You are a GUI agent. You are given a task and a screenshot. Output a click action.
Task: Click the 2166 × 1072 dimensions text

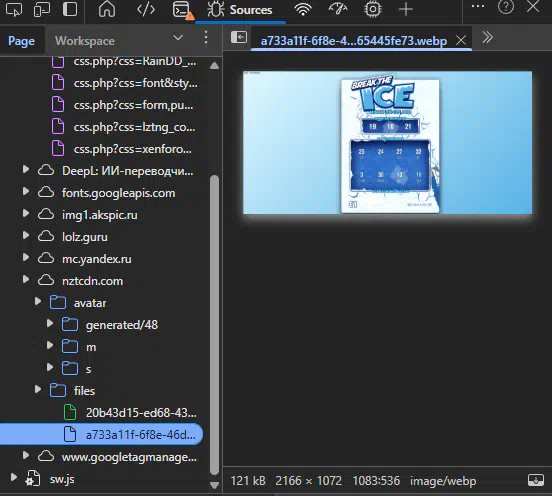(308, 481)
